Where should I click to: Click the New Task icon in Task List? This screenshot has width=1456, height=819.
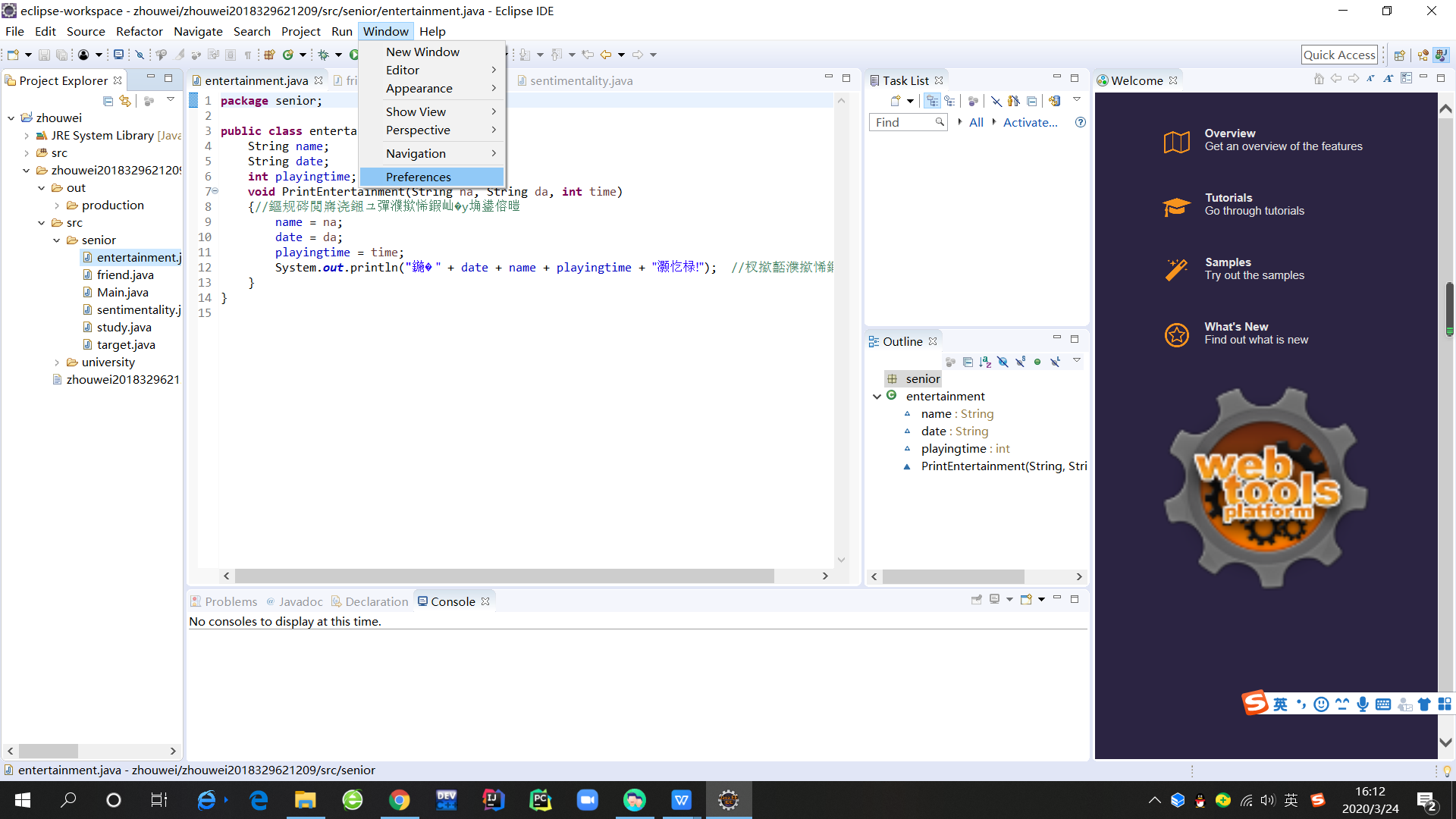pyautogui.click(x=896, y=101)
